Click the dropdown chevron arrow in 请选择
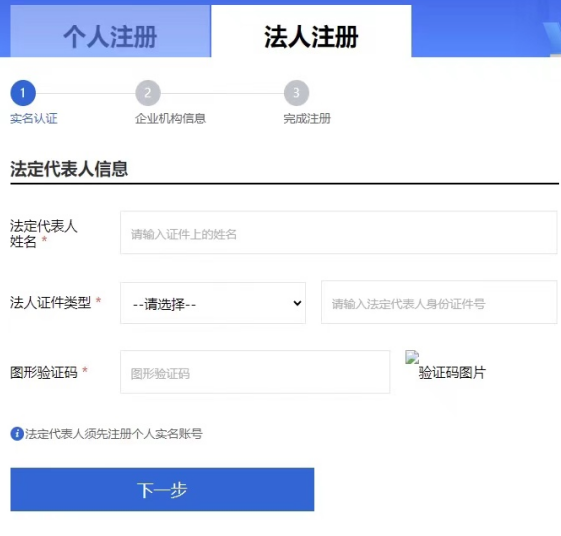The width and height of the screenshot is (561, 536). (x=297, y=303)
